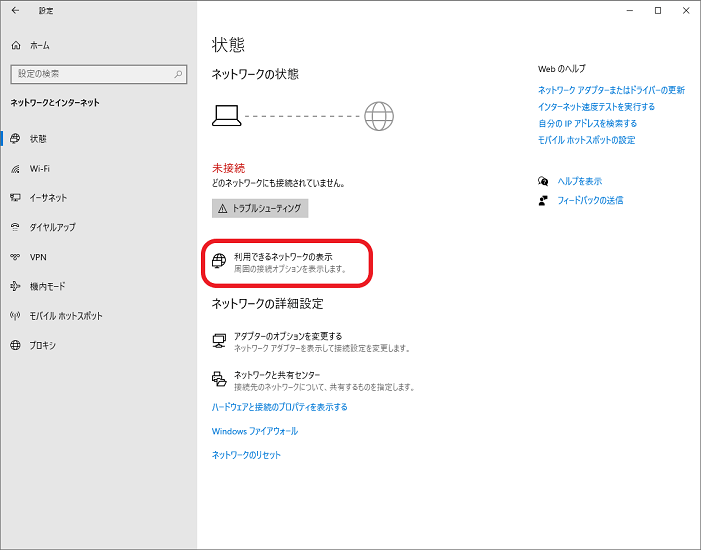Click the ホーム home icon
The width and height of the screenshot is (701, 550).
16,46
